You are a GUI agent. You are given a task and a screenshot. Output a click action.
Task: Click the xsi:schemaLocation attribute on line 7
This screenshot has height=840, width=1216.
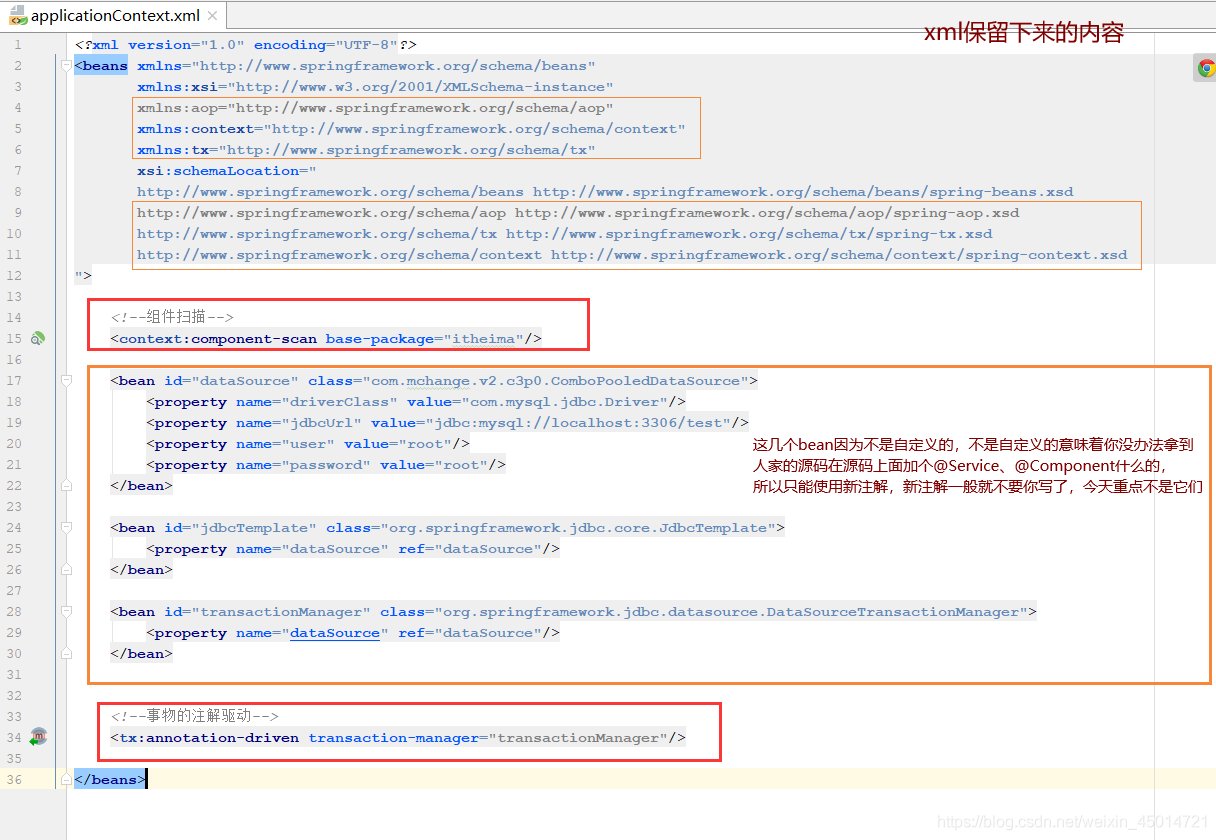[x=226, y=171]
